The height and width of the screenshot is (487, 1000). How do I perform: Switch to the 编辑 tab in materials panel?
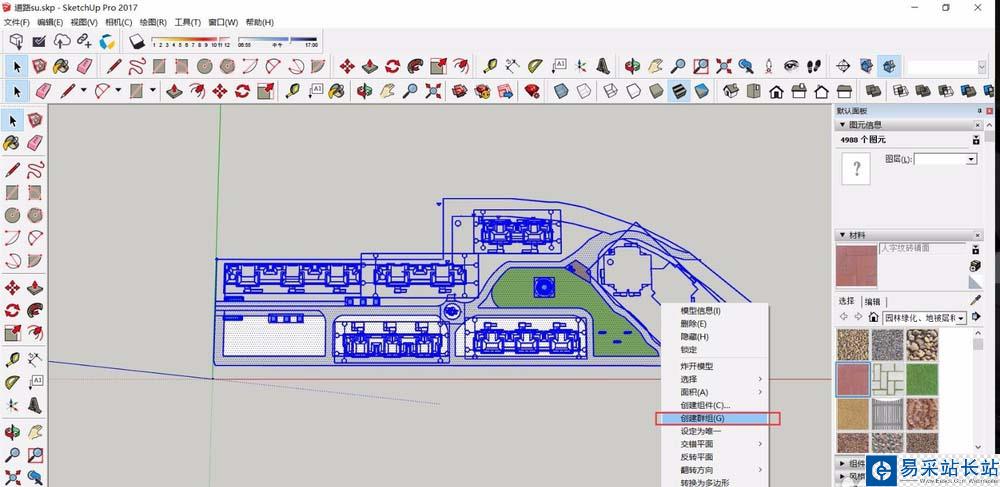pyautogui.click(x=872, y=302)
